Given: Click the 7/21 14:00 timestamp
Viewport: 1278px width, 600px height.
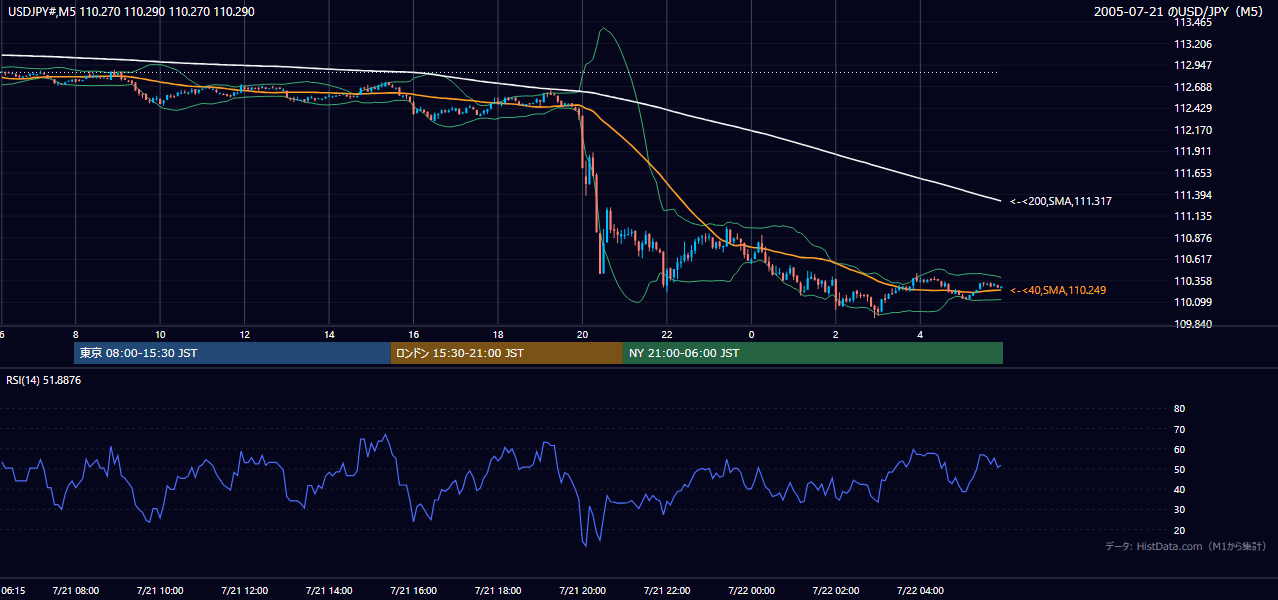Looking at the screenshot, I should click(329, 591).
